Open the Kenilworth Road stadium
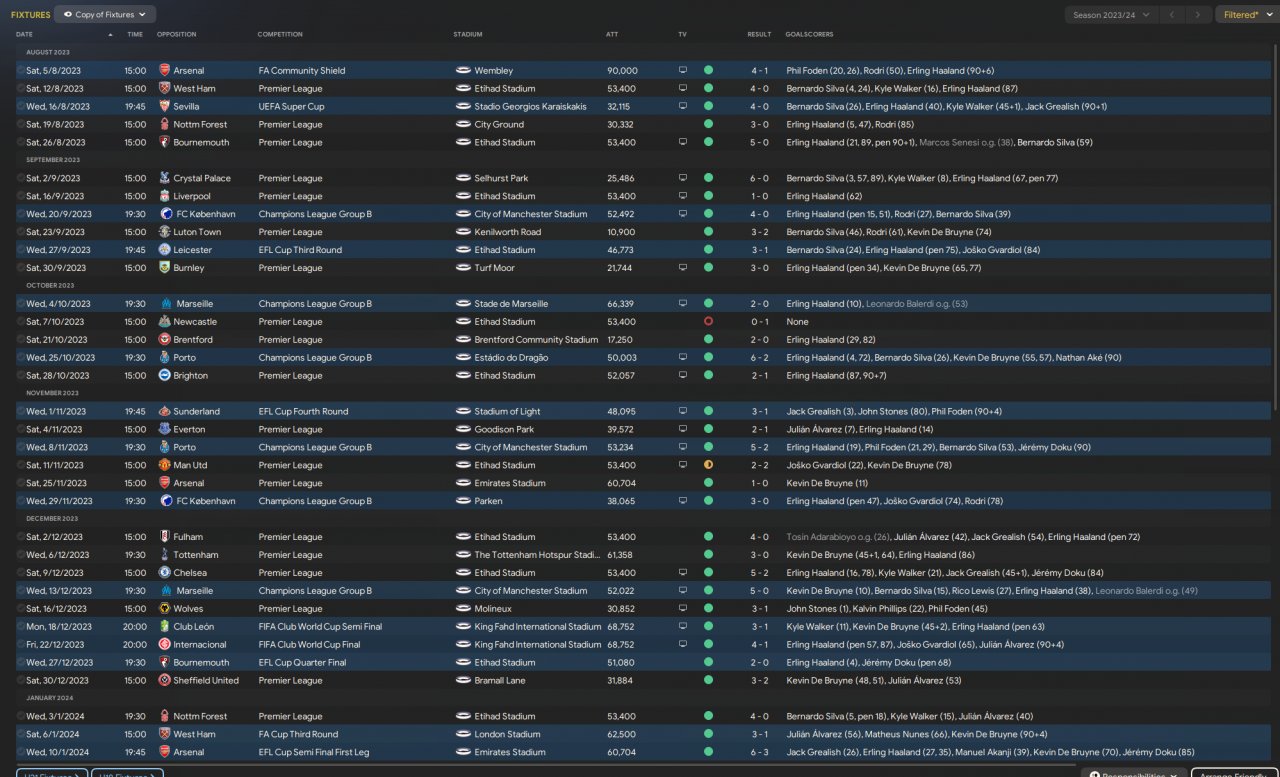 point(508,232)
